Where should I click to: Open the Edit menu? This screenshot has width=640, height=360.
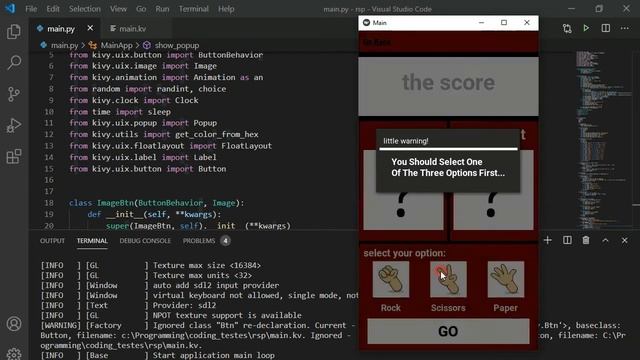(x=53, y=9)
